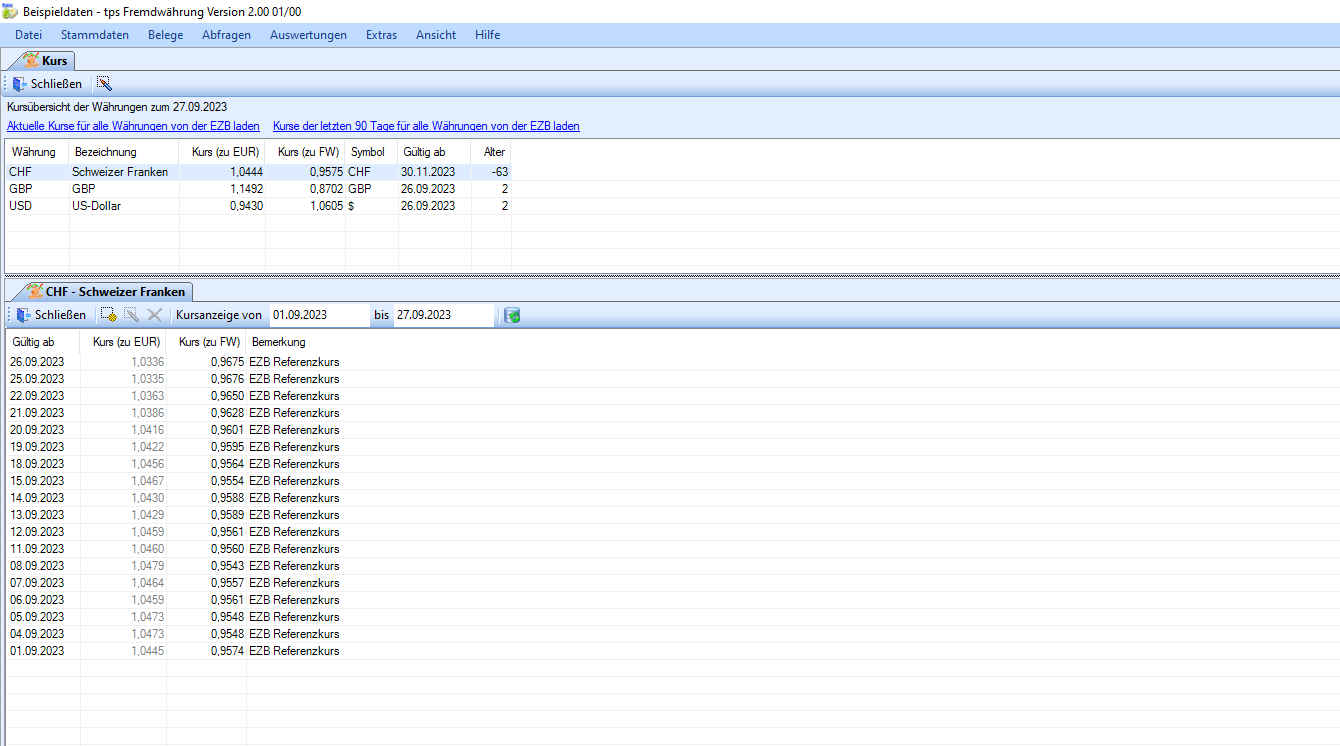Click the delete rate X icon
This screenshot has height=746, width=1340.
tap(154, 315)
